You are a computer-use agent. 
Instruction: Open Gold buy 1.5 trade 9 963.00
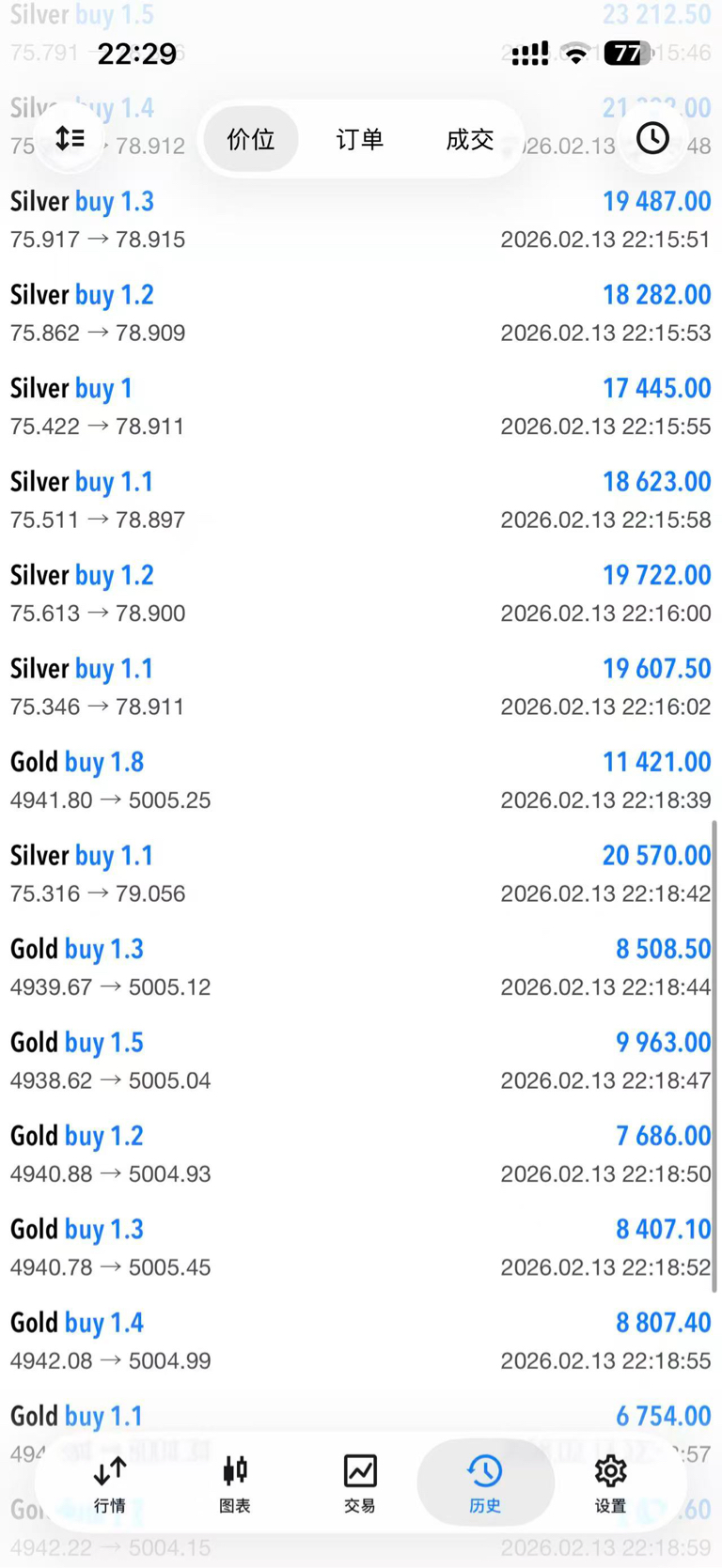[361, 1061]
